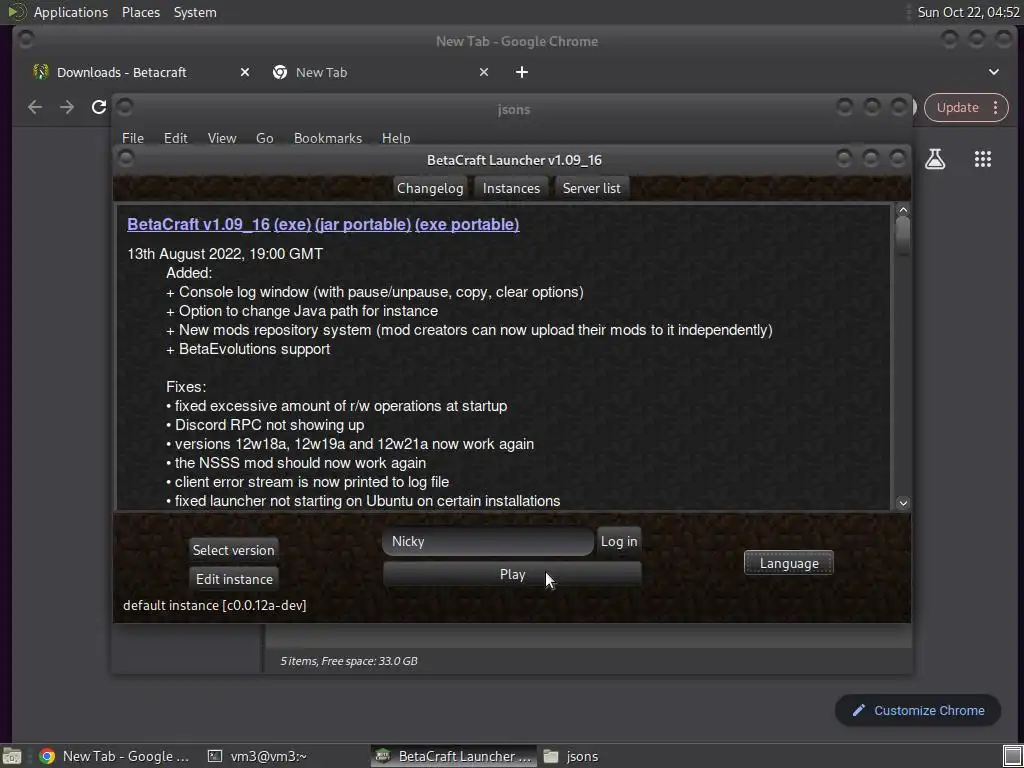
Task: Open the Edit menu in jsons window
Action: pos(175,138)
